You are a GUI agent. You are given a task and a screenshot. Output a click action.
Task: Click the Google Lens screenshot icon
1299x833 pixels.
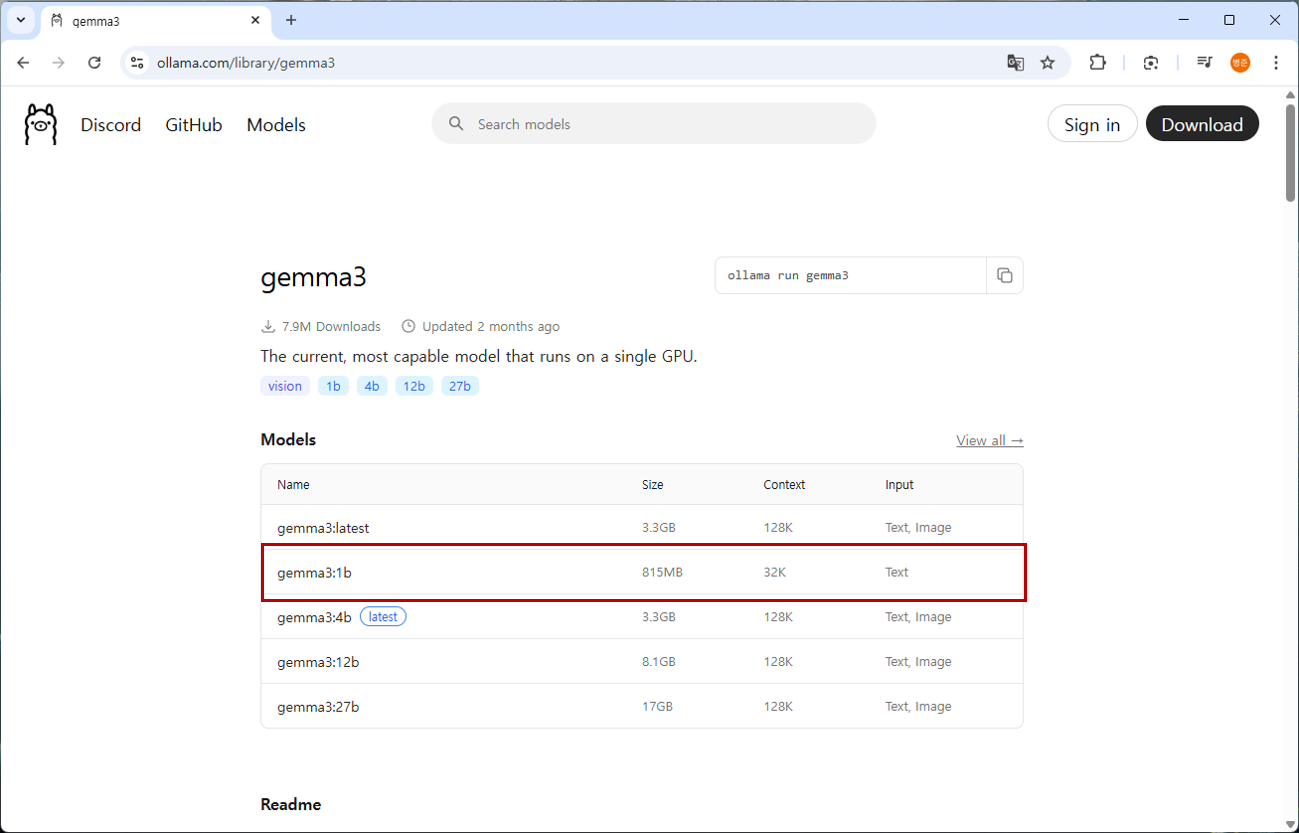tap(1151, 62)
